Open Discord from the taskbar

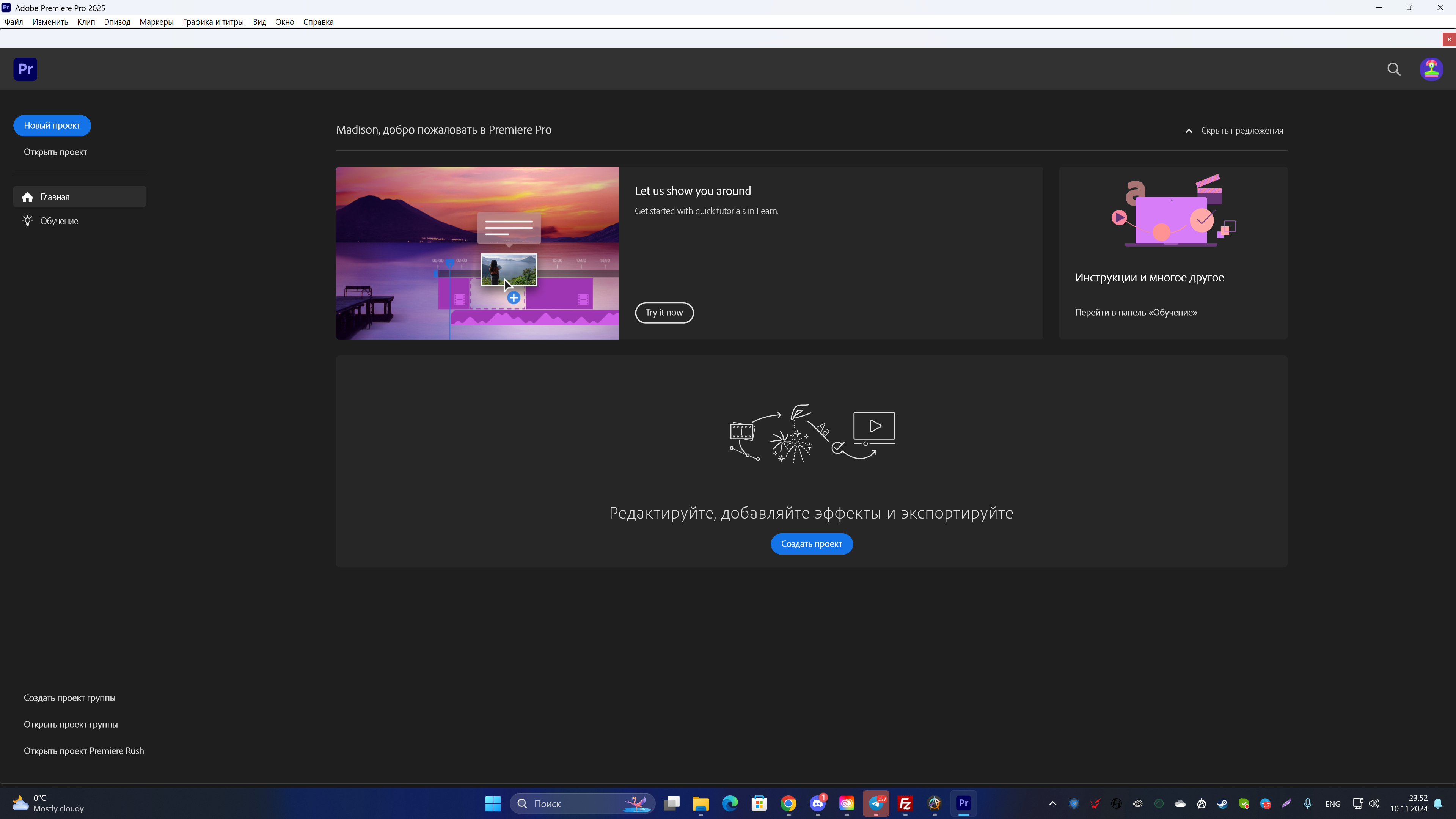click(818, 803)
